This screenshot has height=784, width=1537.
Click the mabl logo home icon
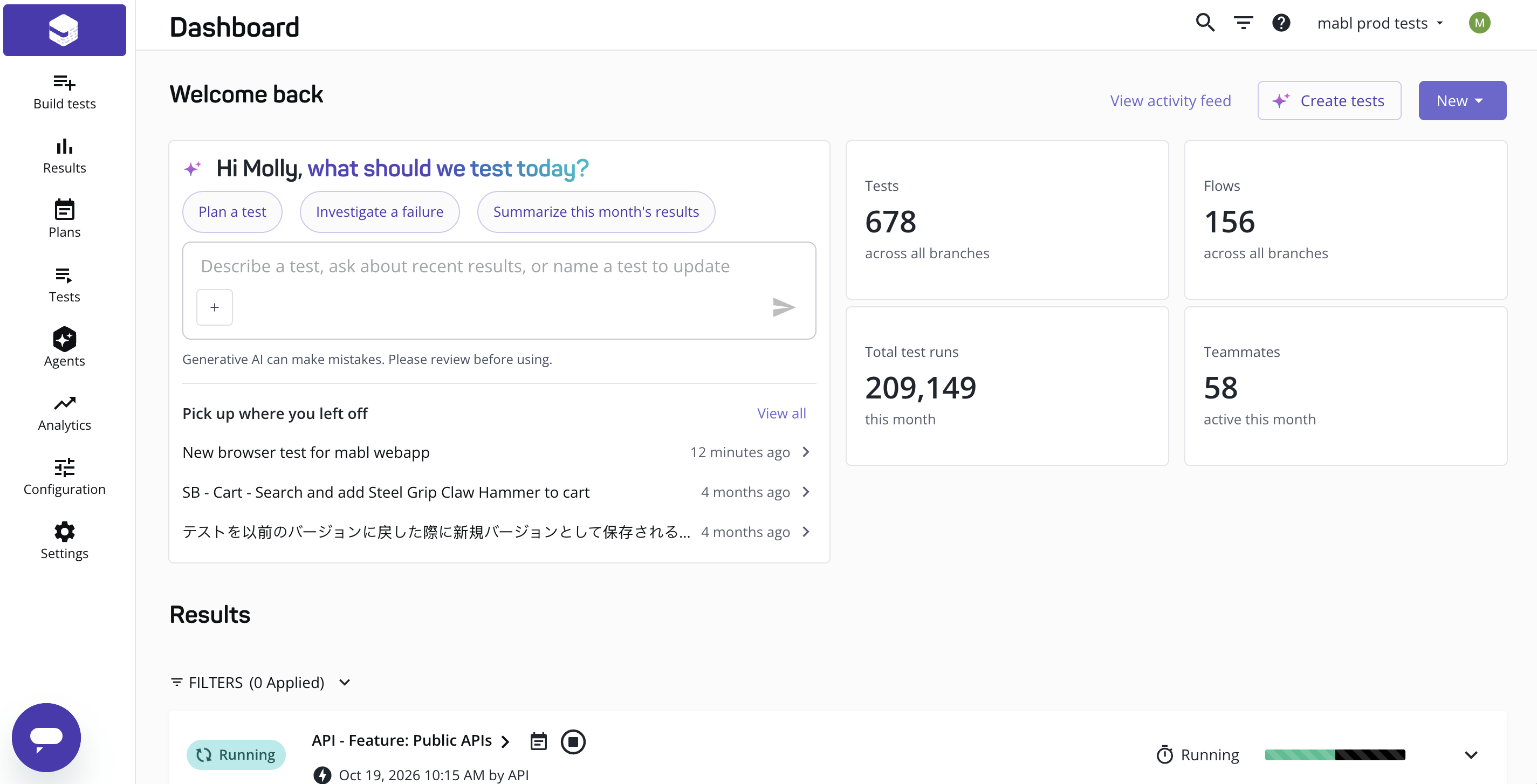click(x=64, y=30)
